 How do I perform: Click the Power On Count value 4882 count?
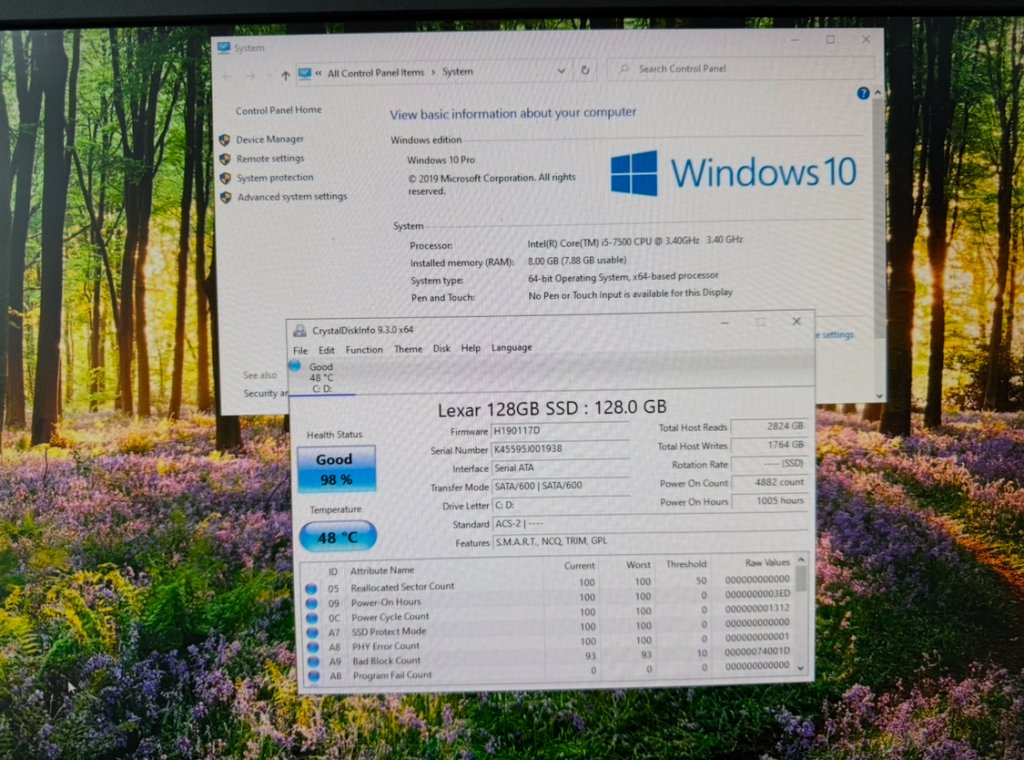tap(768, 483)
